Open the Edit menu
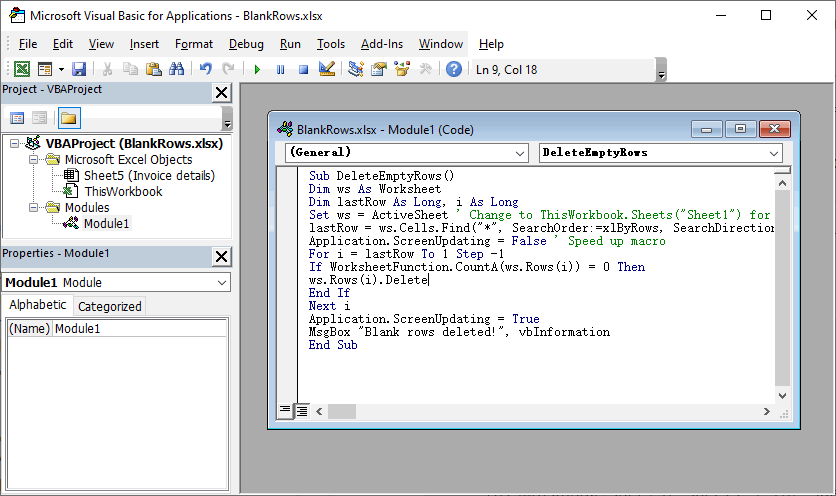The image size is (836, 496). [63, 44]
